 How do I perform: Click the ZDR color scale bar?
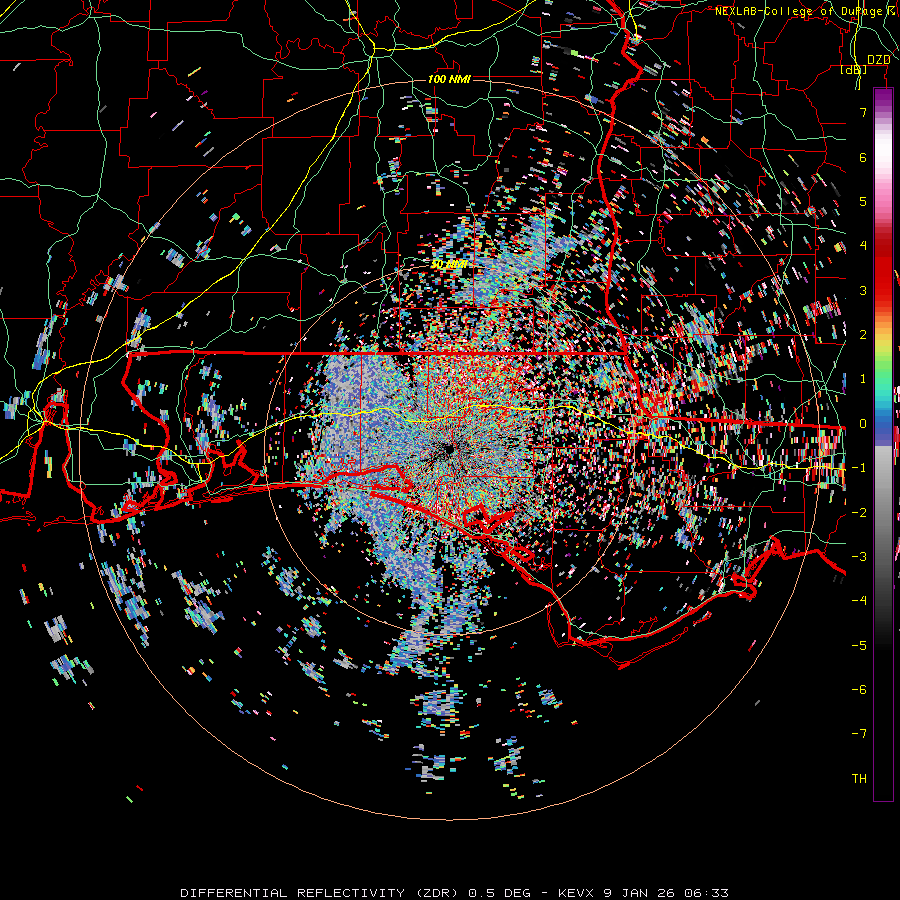883,444
